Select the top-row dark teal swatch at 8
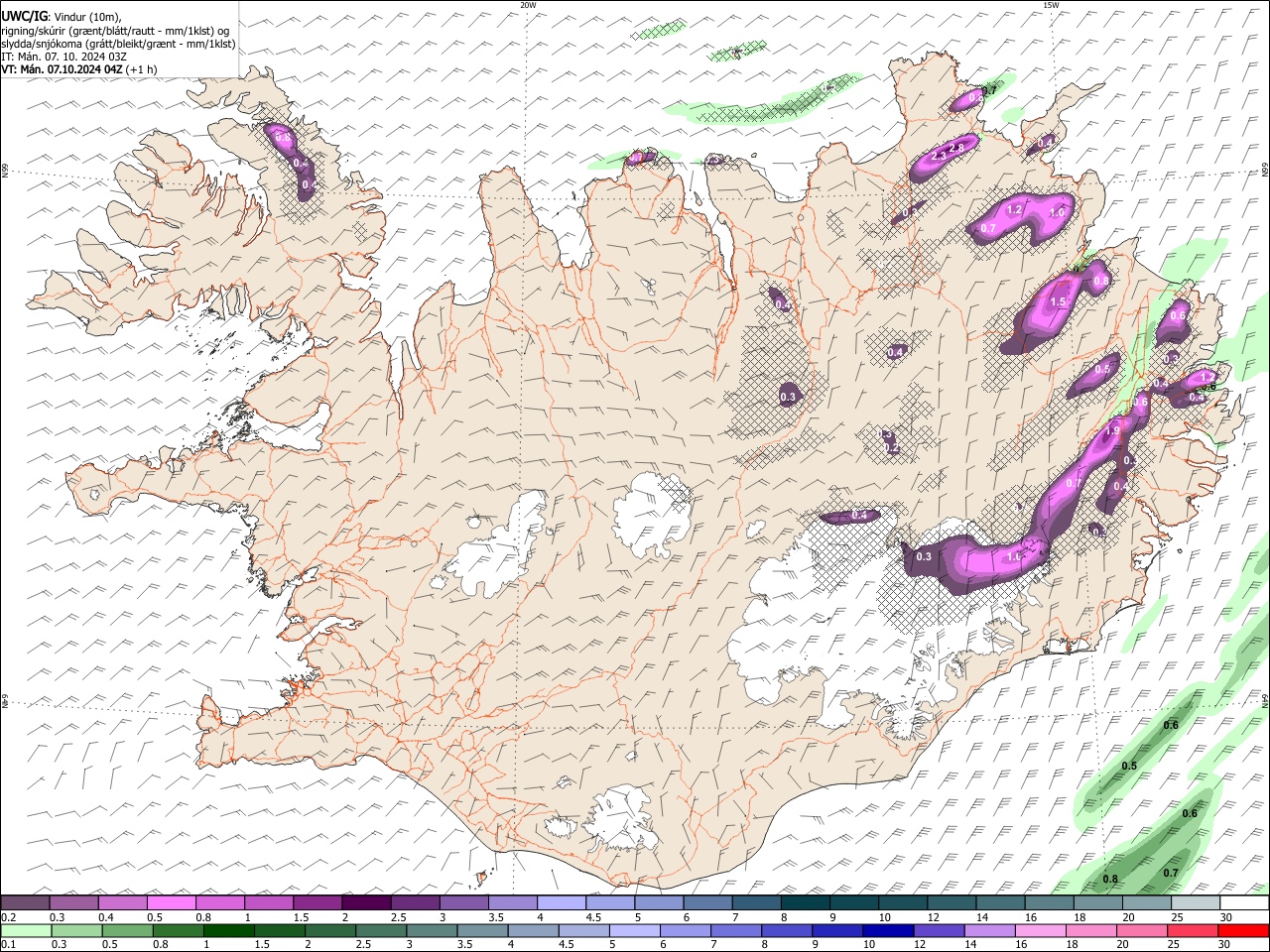 [x=804, y=902]
